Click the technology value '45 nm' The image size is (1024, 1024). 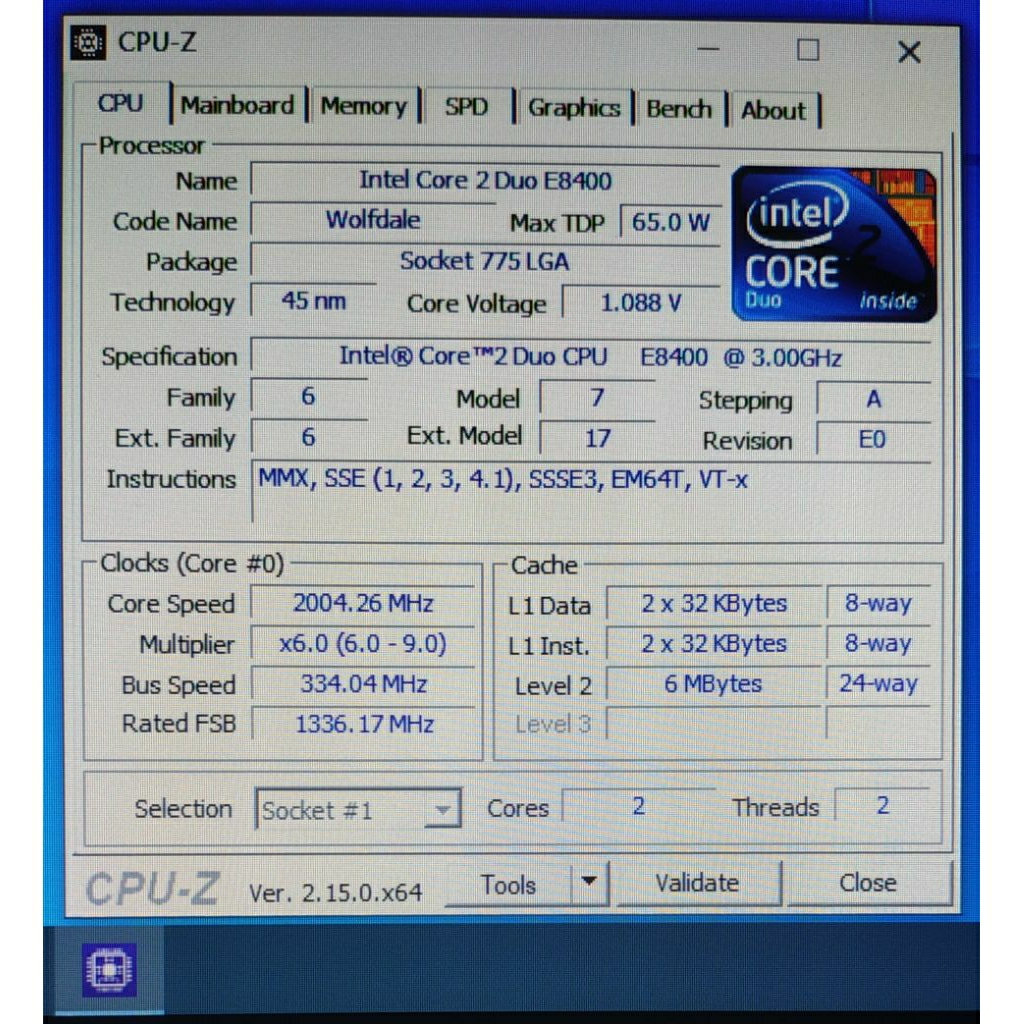(313, 300)
